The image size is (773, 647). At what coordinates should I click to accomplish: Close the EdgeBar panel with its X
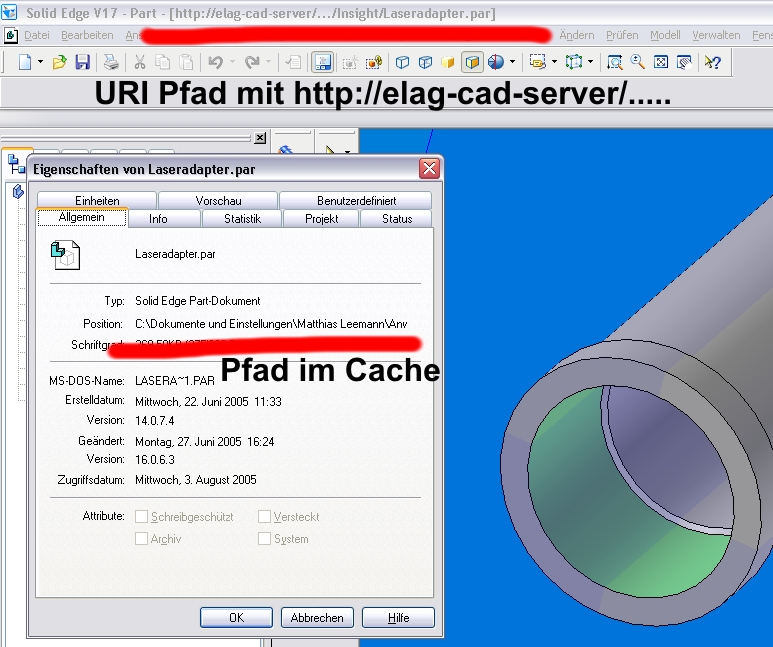[260, 138]
